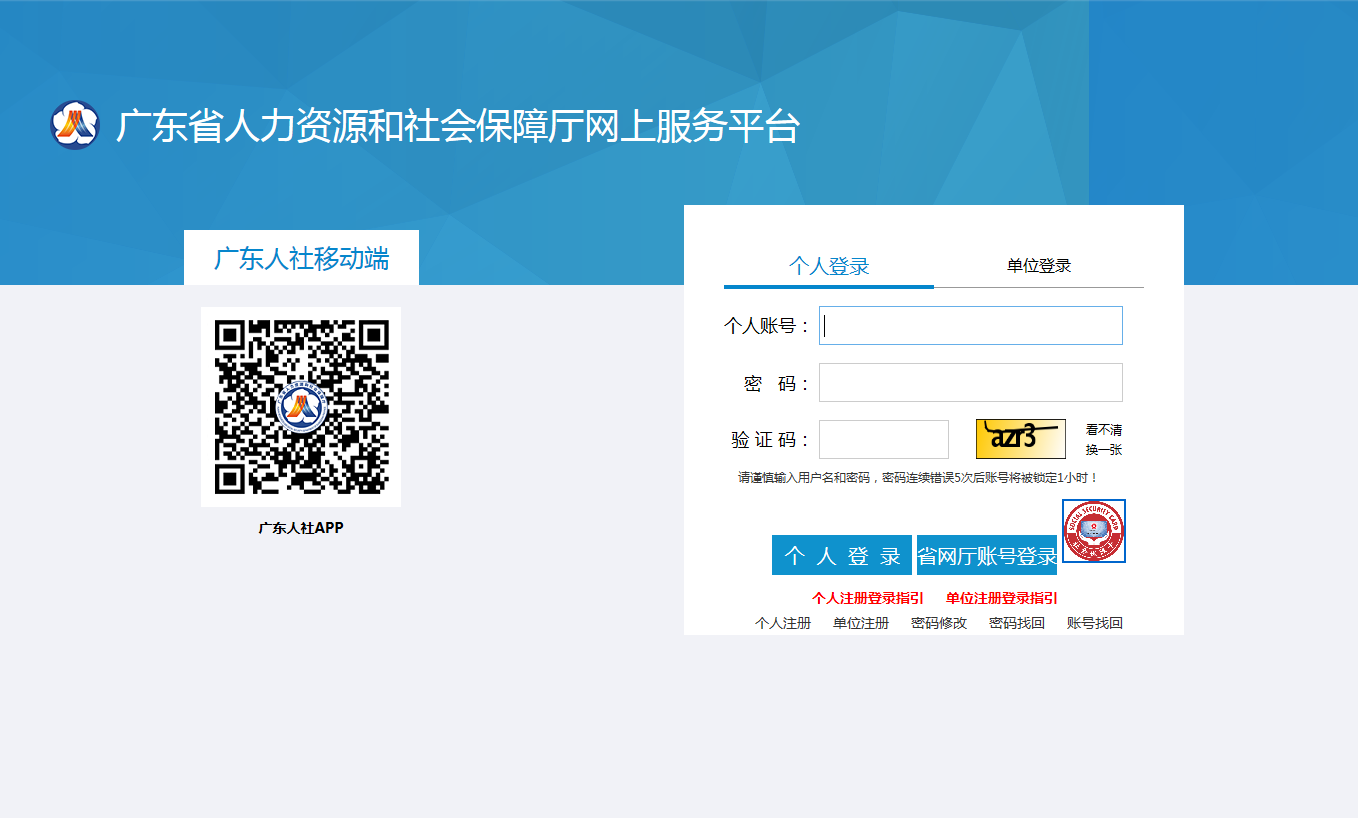Viewport: 1358px width, 818px height.
Task: Open the 密码找回 link
Action: pyautogui.click(x=1017, y=623)
